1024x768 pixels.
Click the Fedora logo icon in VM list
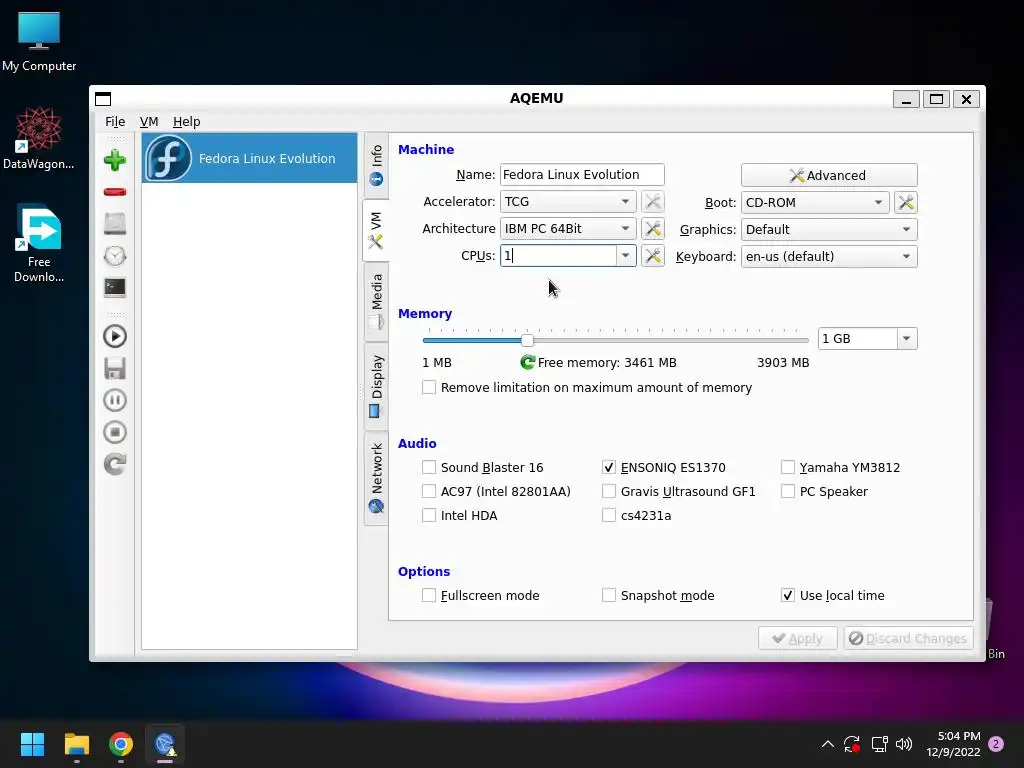(x=168, y=158)
